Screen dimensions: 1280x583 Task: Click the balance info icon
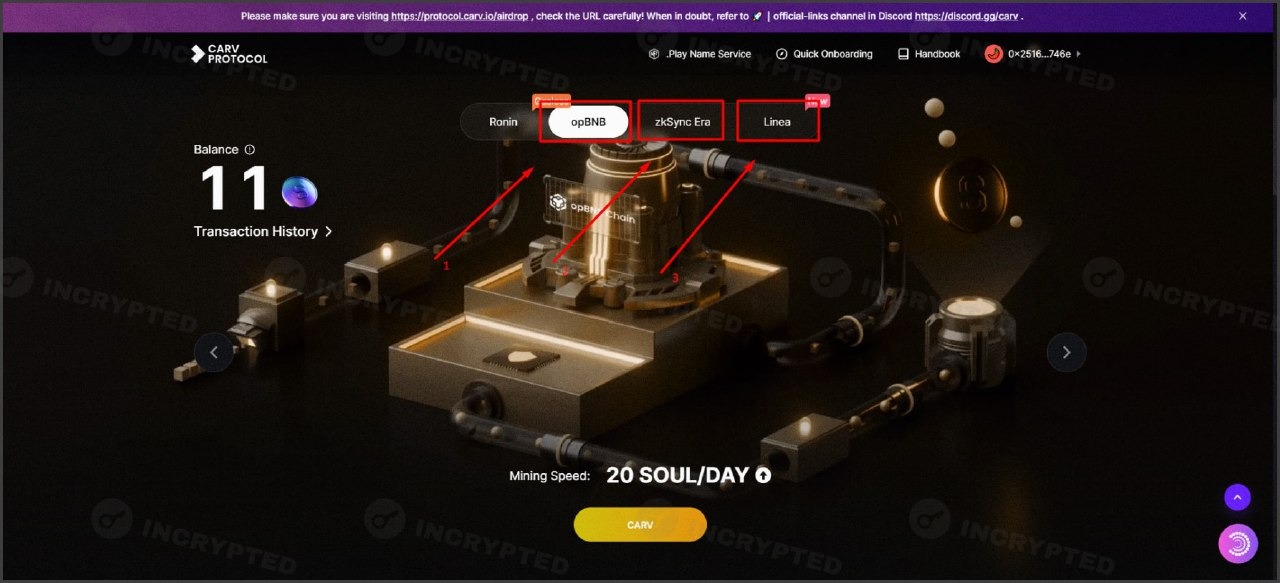click(x=250, y=150)
